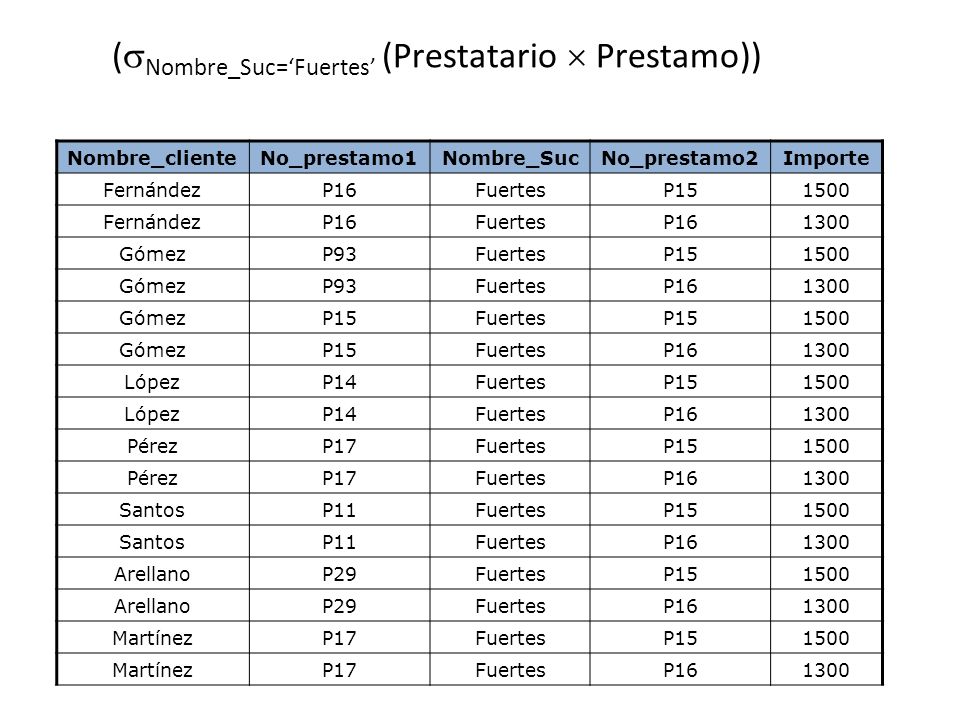The height and width of the screenshot is (720, 960).
Task: Click the first Pérez name cell
Action: (x=152, y=446)
